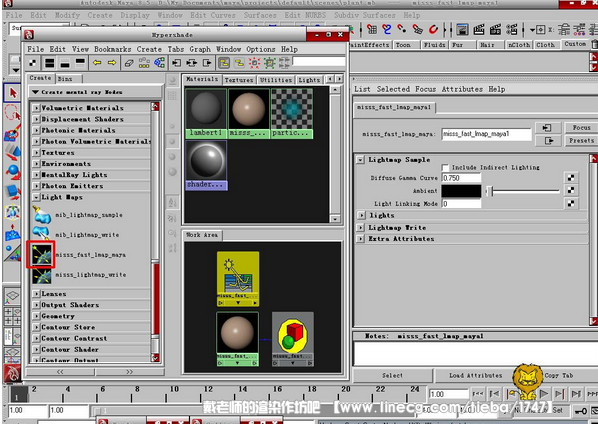Select the misss_lightmap_write node icon
The width and height of the screenshot is (598, 424).
click(x=42, y=275)
